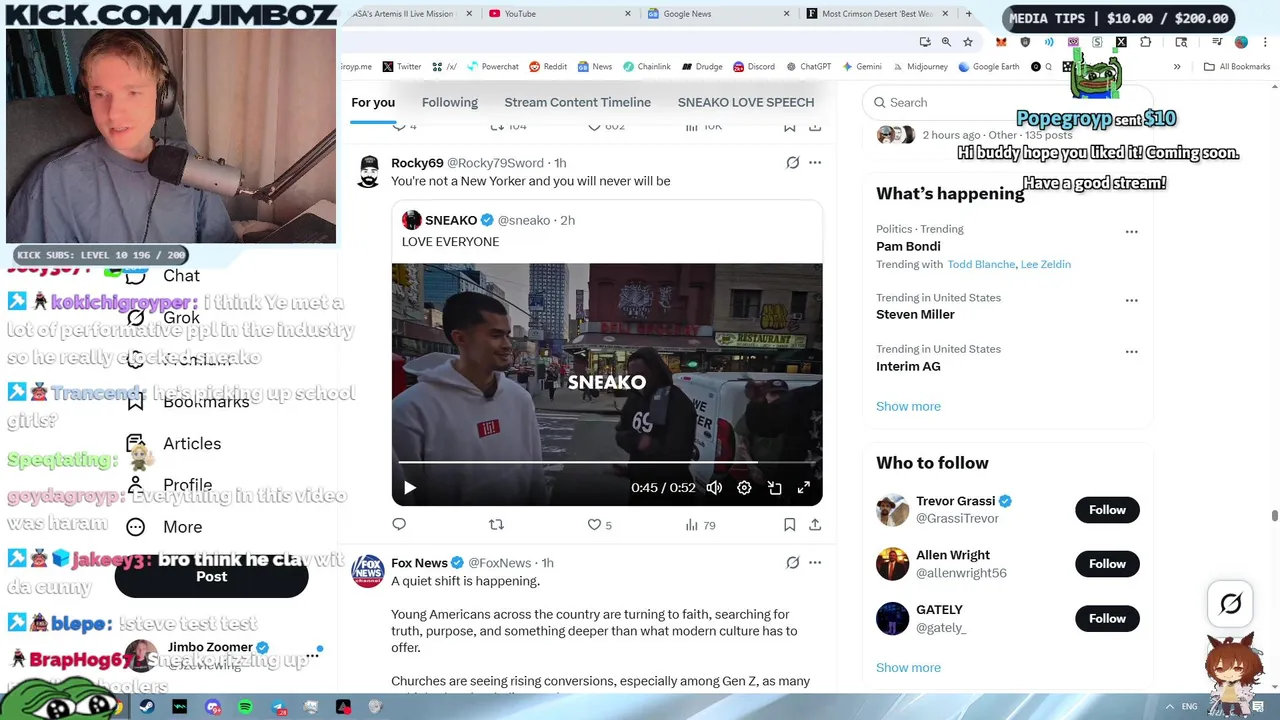Open Spotify from the taskbar
The height and width of the screenshot is (720, 1280).
(245, 707)
